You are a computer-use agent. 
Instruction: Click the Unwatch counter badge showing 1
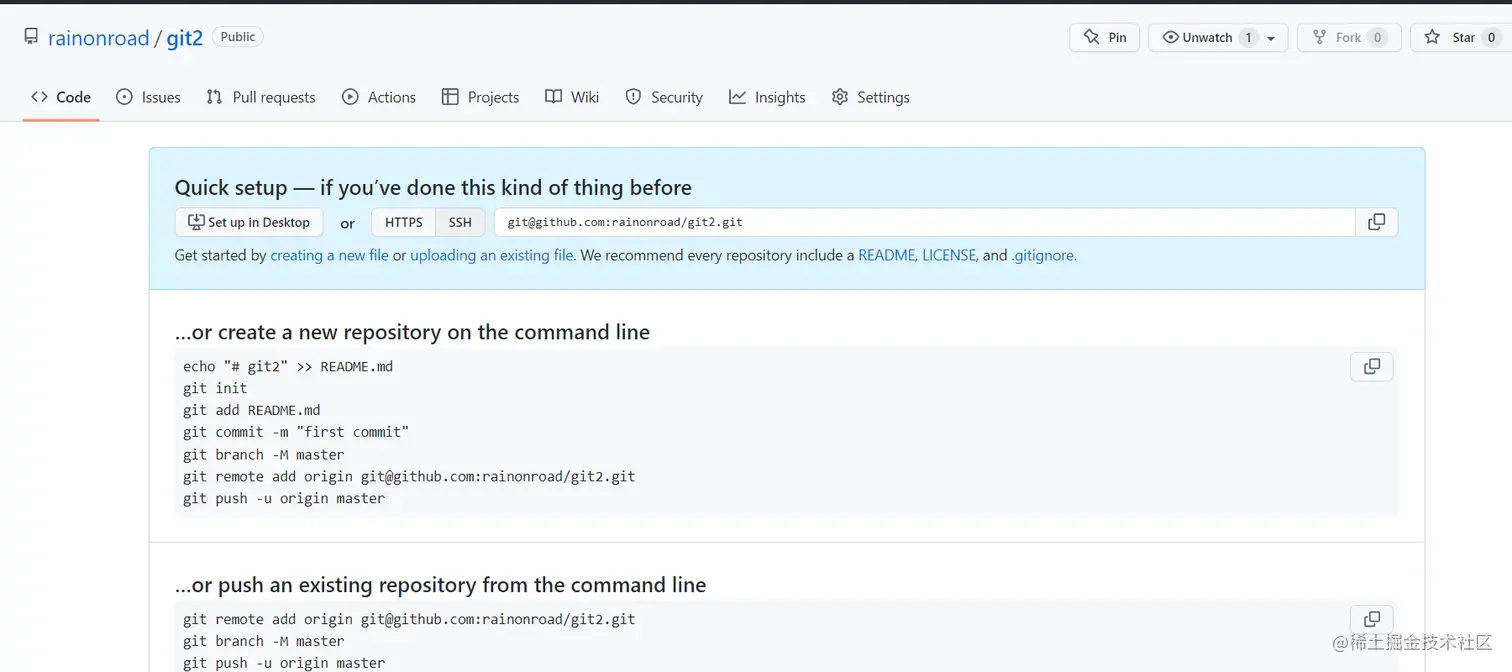pyautogui.click(x=1248, y=37)
